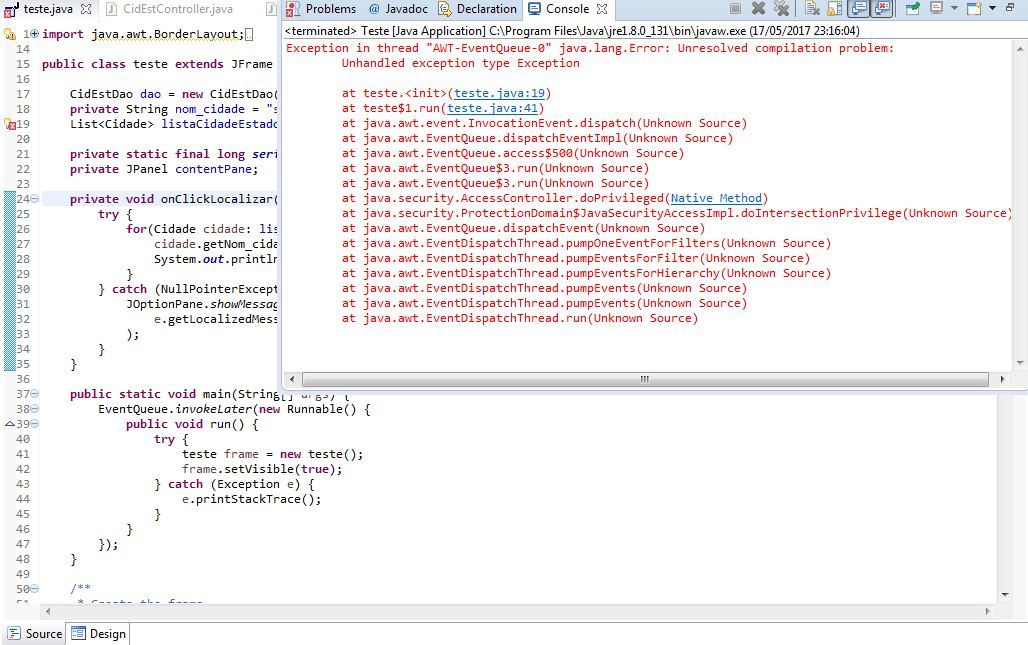The width and height of the screenshot is (1028, 645).
Task: Toggle the console Scroll Lock
Action: pos(835,9)
